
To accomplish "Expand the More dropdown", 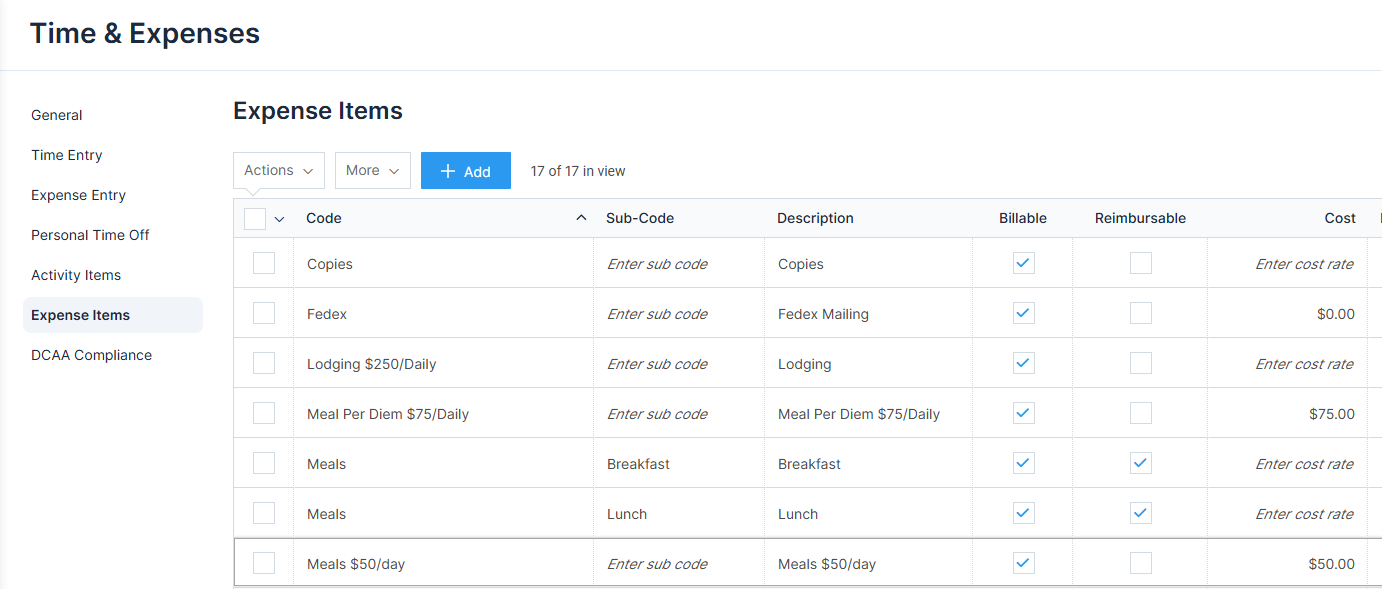I will coord(372,170).
